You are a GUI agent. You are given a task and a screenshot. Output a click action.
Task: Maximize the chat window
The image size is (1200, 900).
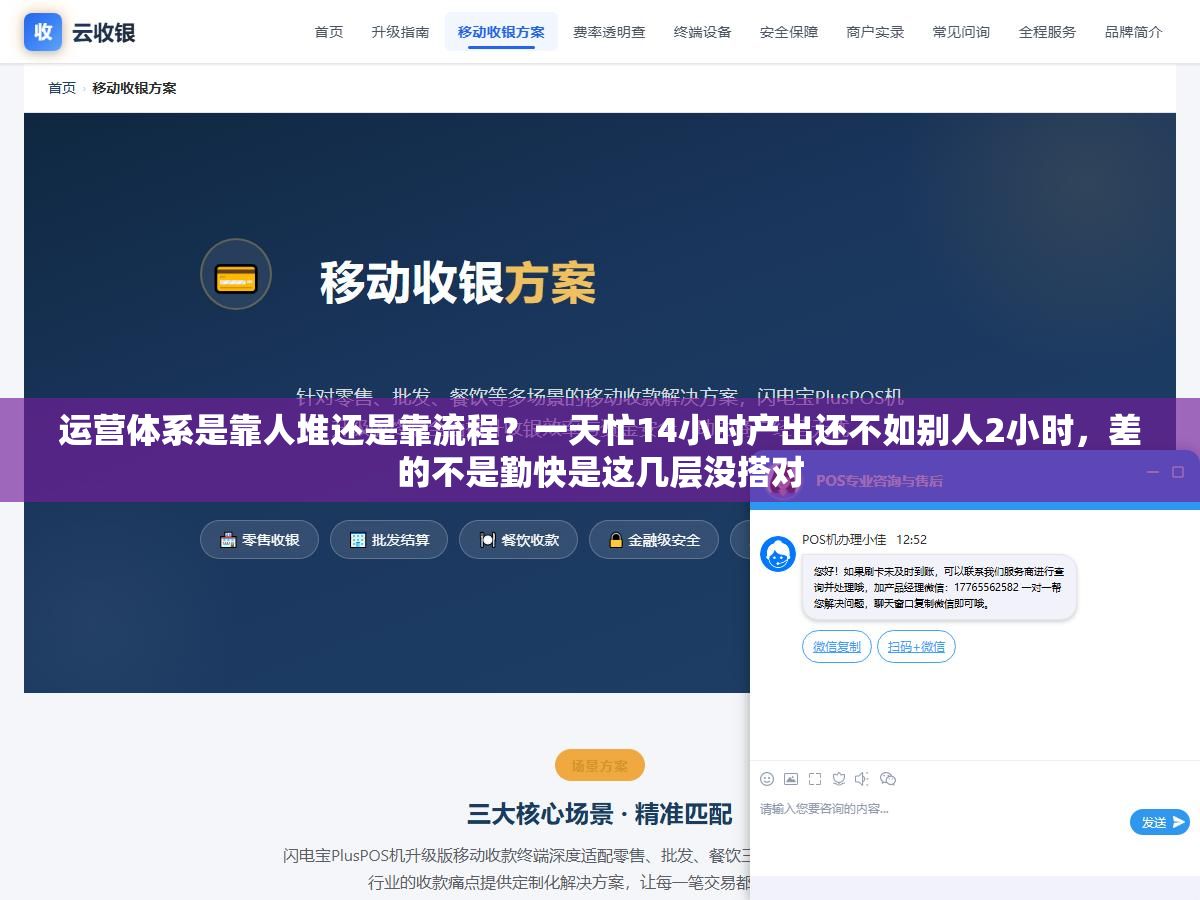click(1180, 472)
